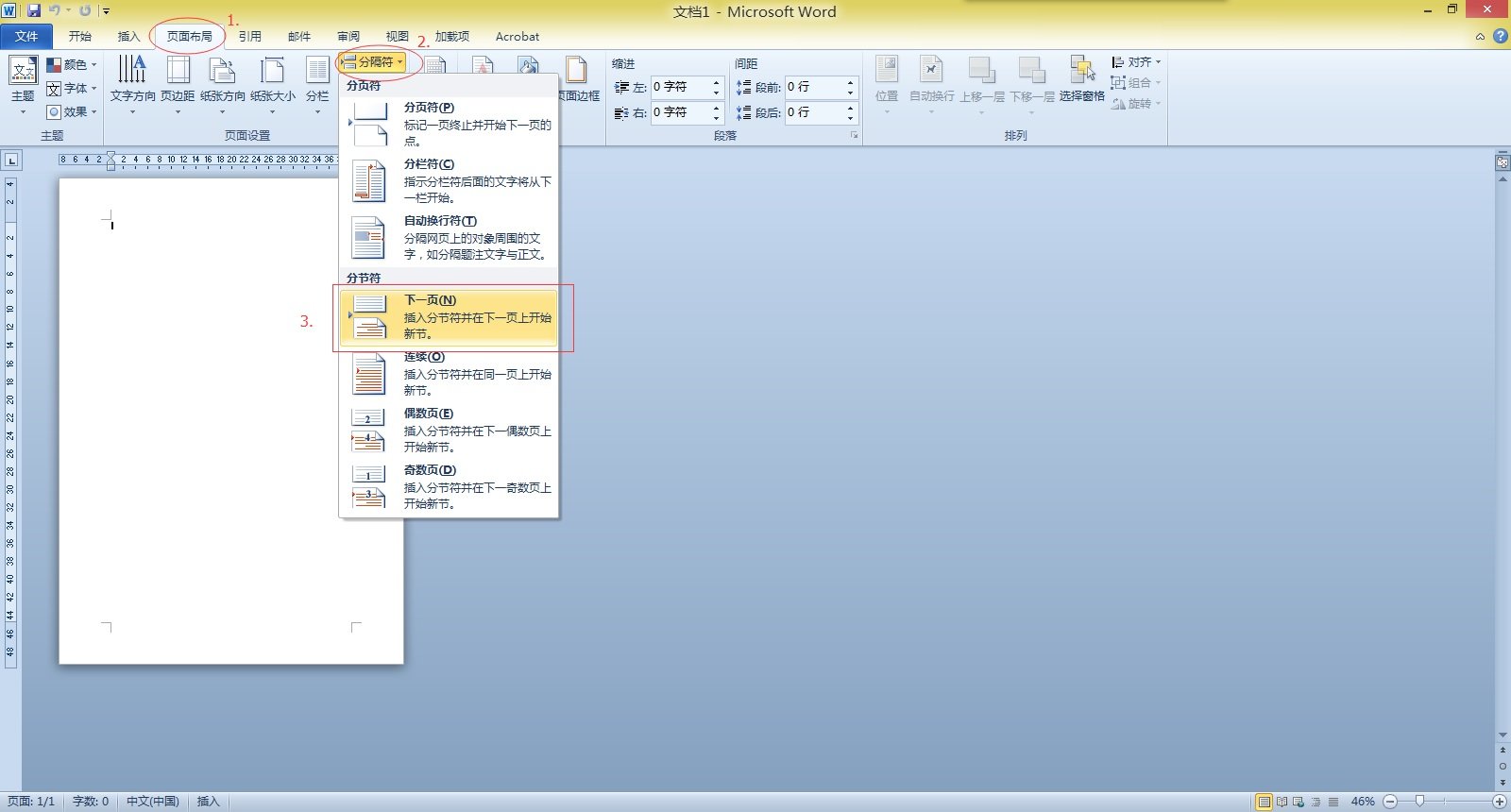Open the 视图 tab
This screenshot has width=1511, height=812.
click(x=398, y=37)
